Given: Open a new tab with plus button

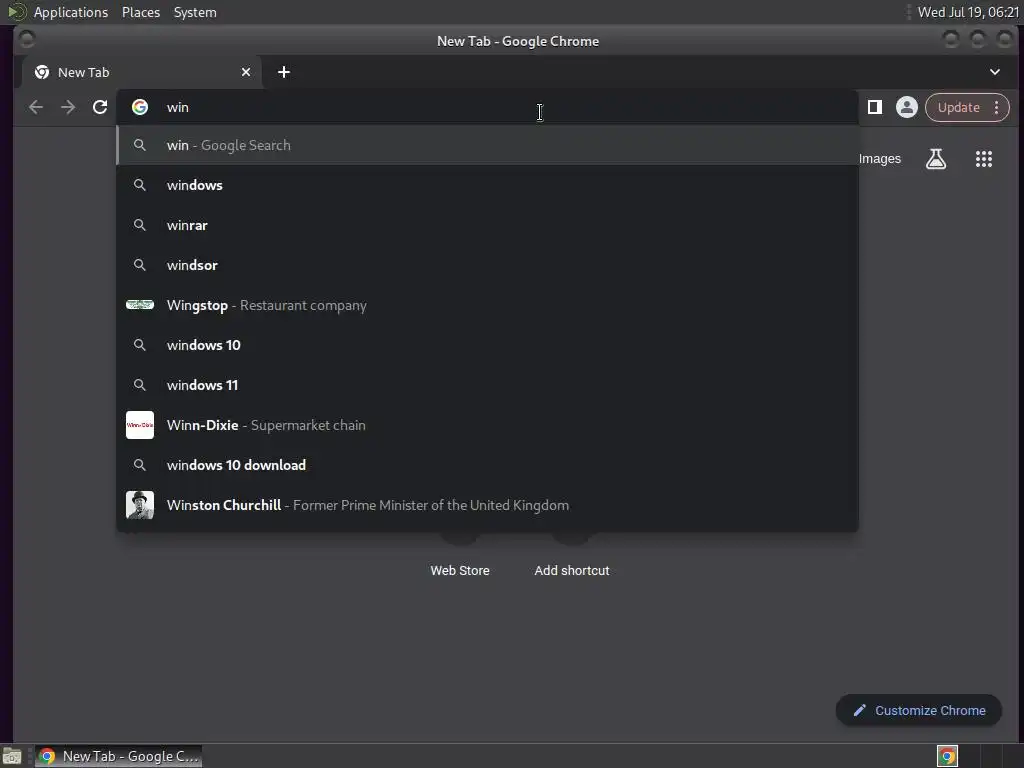Looking at the screenshot, I should click(283, 72).
